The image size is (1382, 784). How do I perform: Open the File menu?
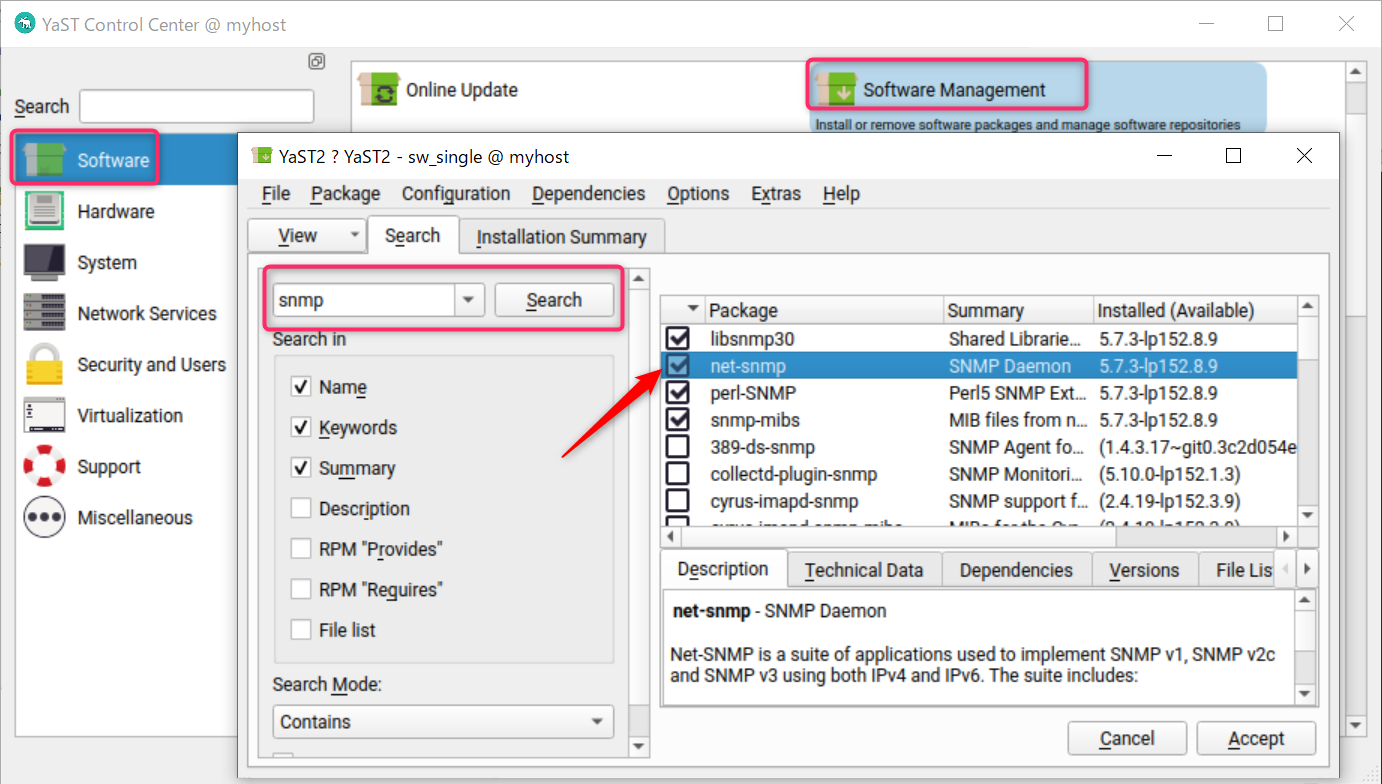tap(275, 194)
